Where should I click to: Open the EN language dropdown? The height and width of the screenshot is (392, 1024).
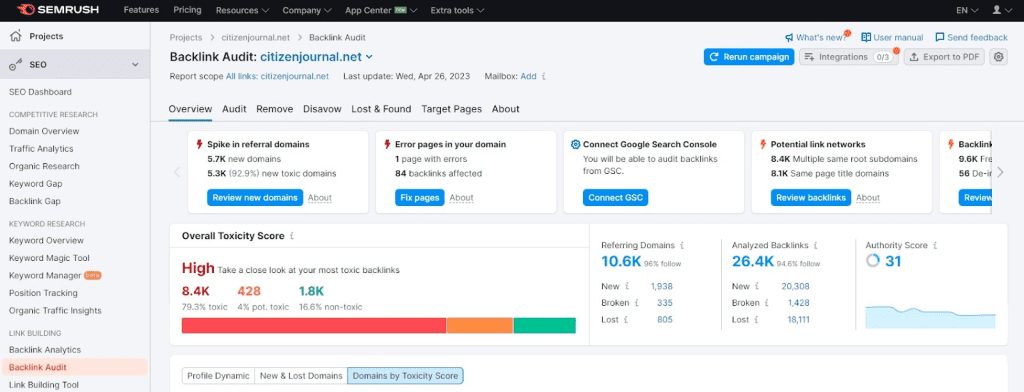pyautogui.click(x=967, y=10)
